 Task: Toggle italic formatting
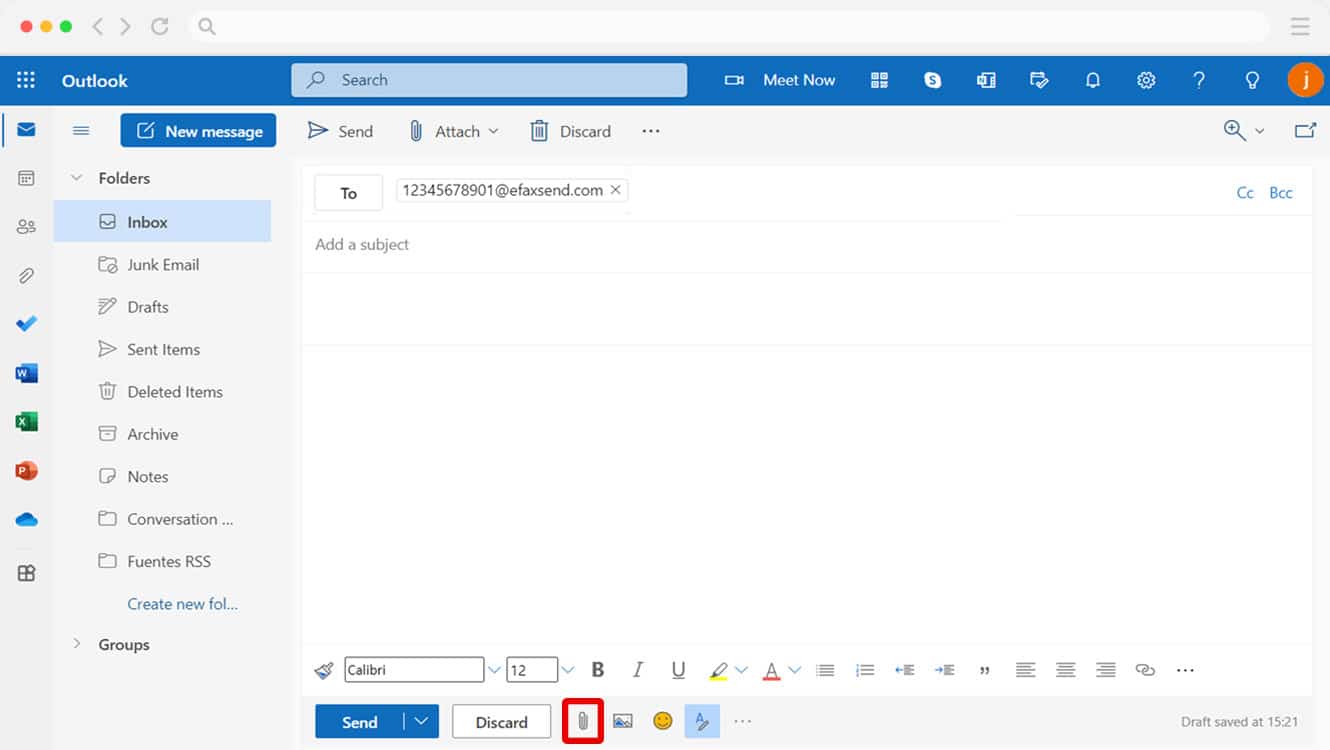(x=638, y=669)
